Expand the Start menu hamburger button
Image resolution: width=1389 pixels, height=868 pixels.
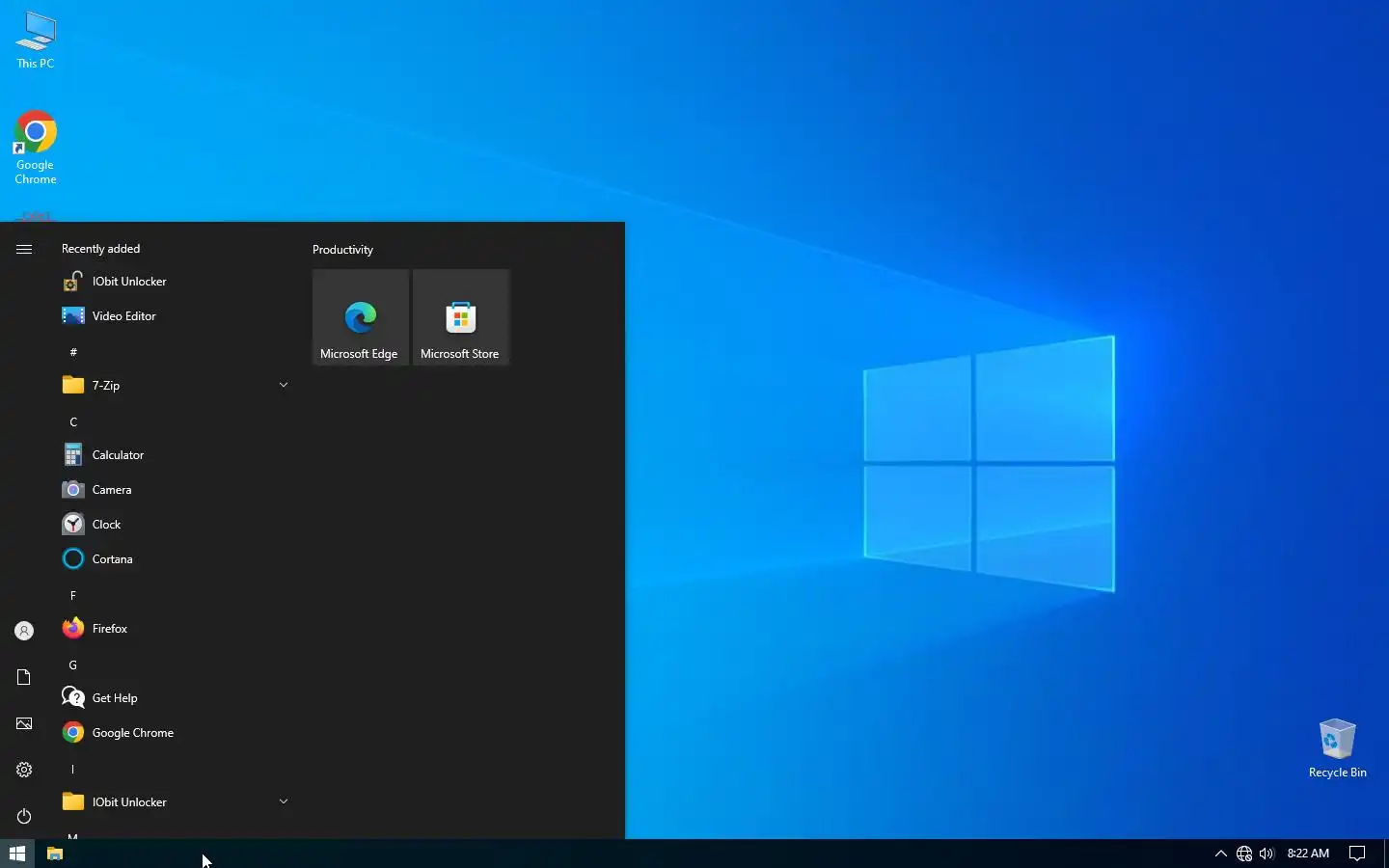coord(24,249)
